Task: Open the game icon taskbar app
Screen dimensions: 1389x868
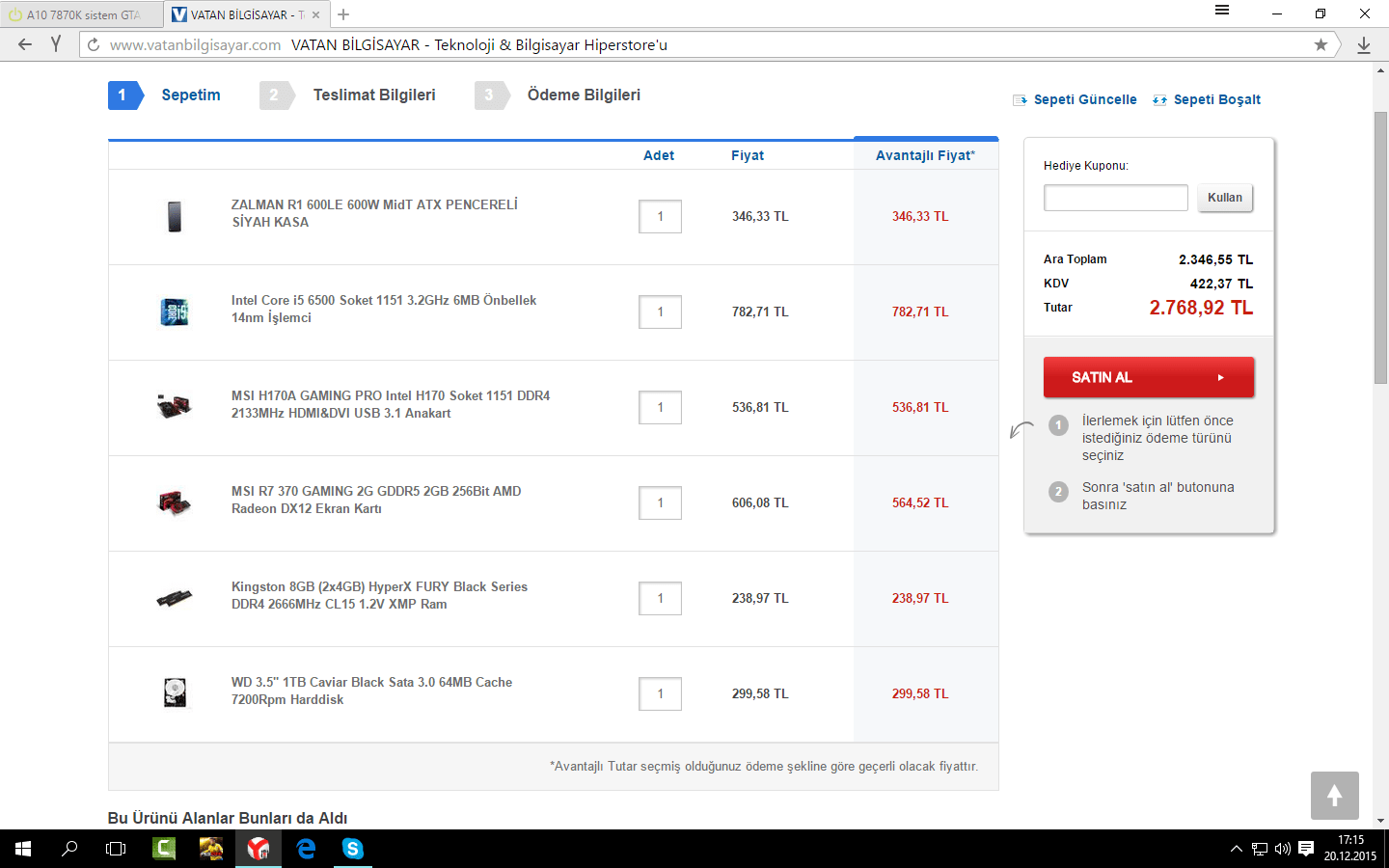Action: [211, 849]
